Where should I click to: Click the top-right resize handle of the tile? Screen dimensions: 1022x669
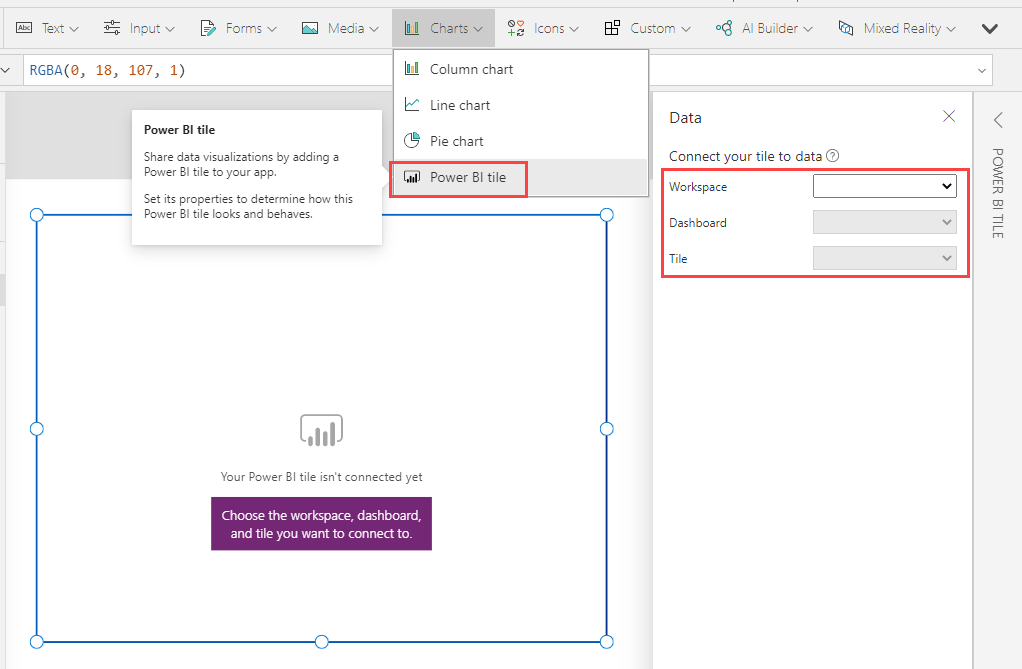606,215
